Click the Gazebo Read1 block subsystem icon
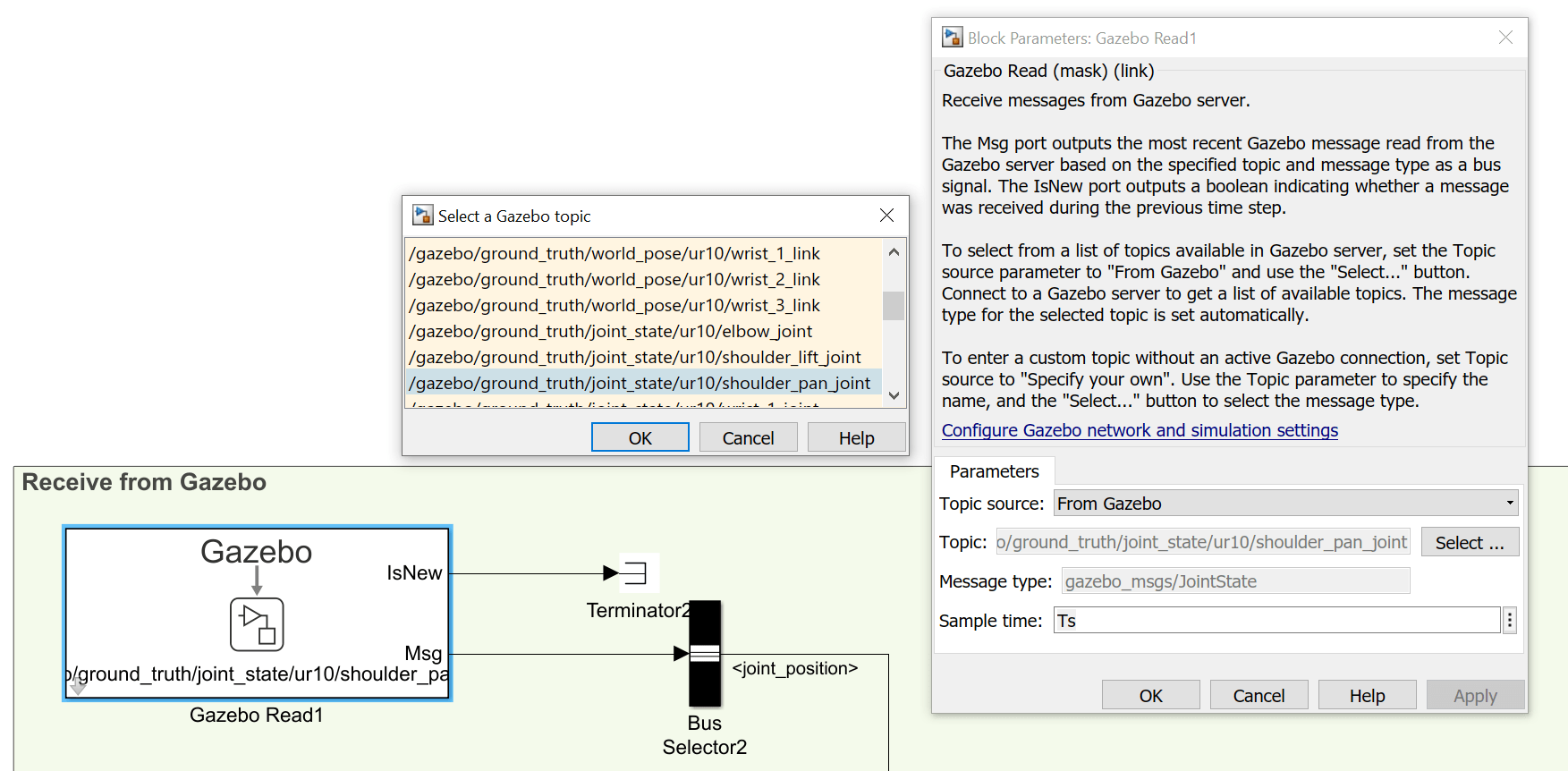The width and height of the screenshot is (1568, 771). pyautogui.click(x=257, y=623)
